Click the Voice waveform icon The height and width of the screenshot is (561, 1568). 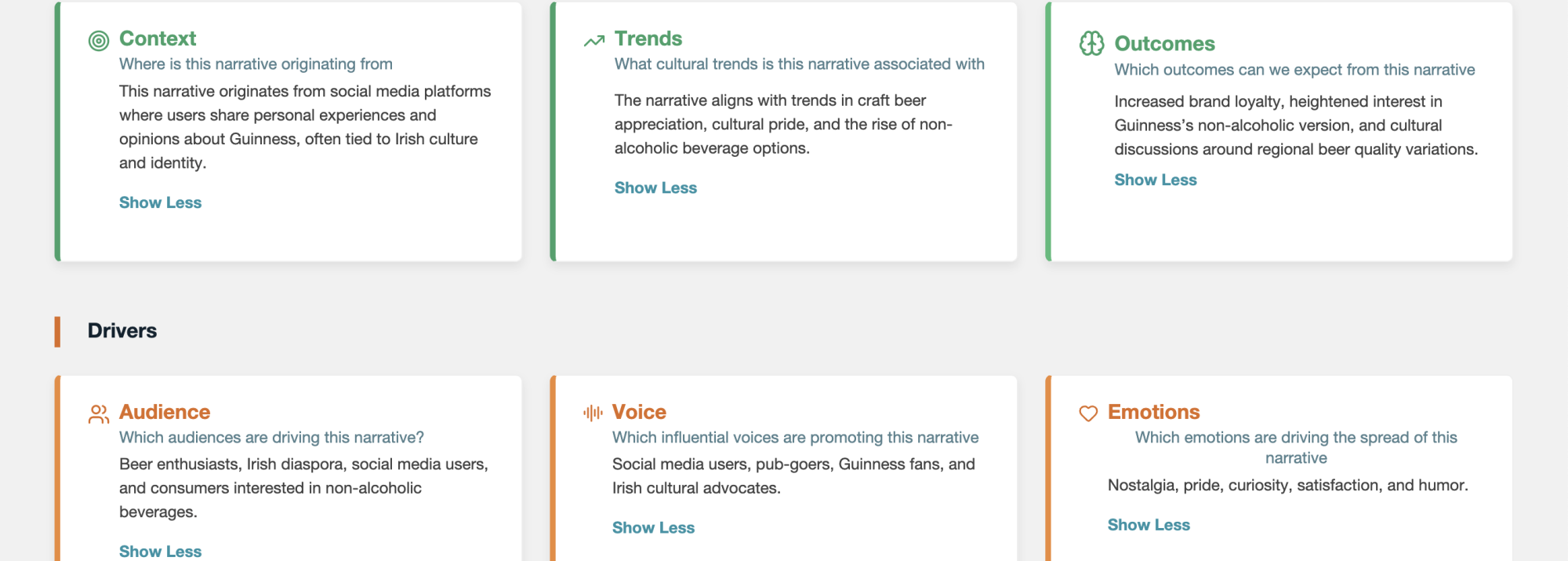coord(593,413)
